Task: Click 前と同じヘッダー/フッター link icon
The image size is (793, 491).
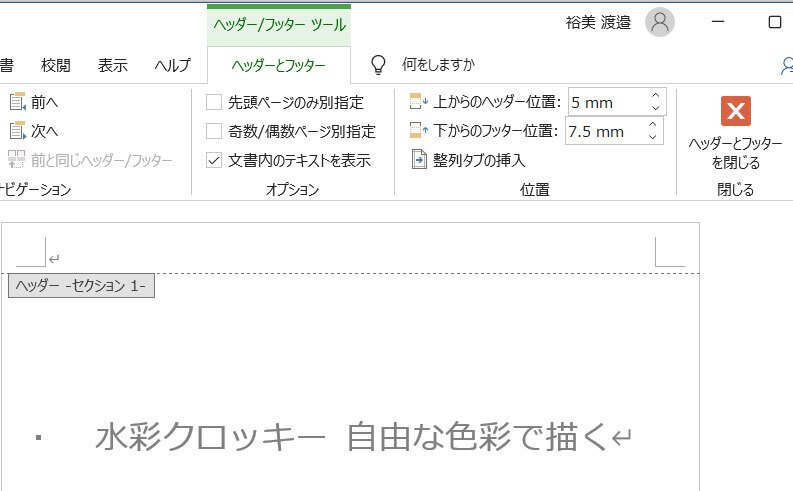Action: [x=16, y=160]
